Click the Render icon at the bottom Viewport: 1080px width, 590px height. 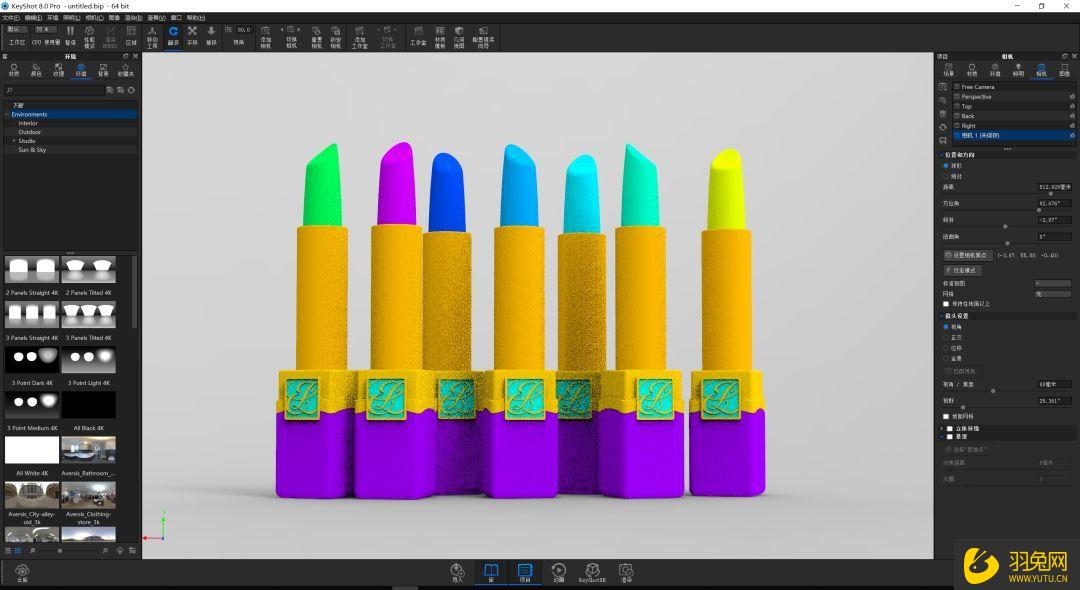[x=627, y=570]
